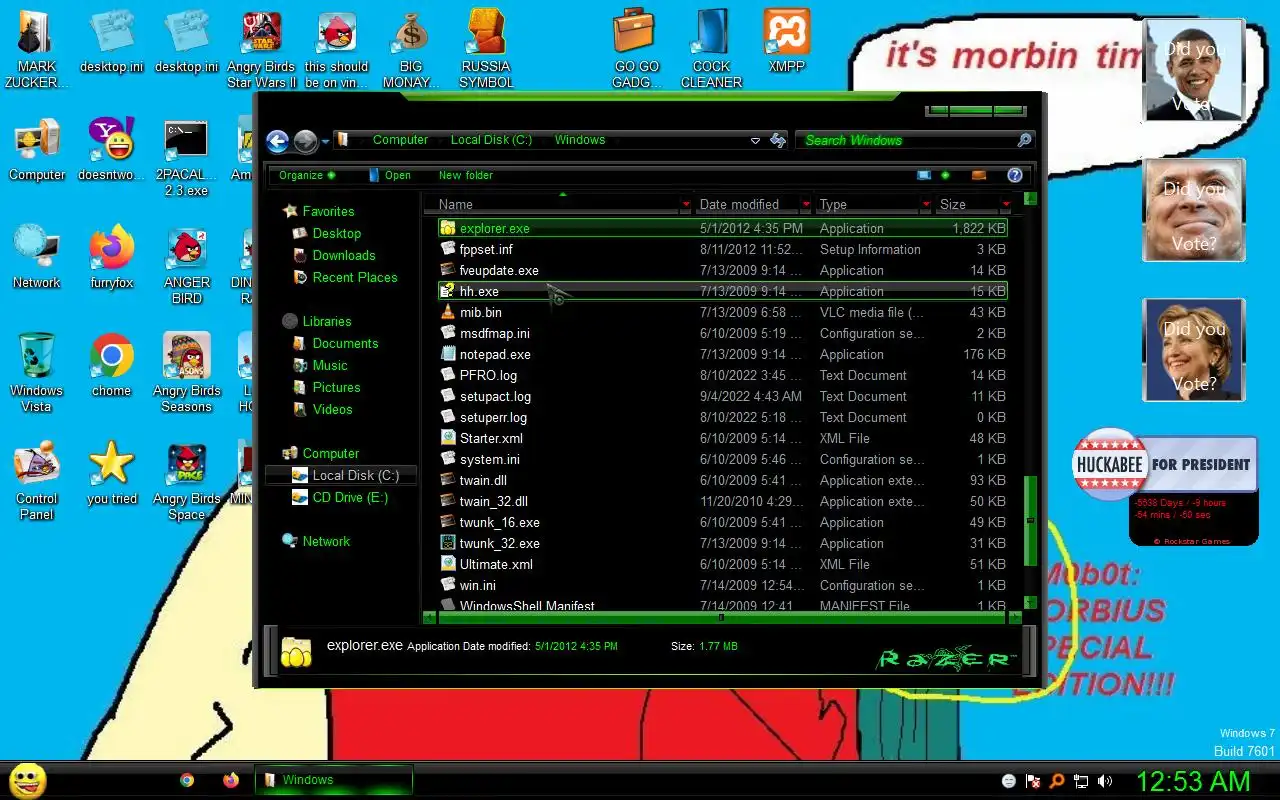1280x800 pixels.
Task: Launch Firefox from the taskbar
Action: pyautogui.click(x=231, y=780)
